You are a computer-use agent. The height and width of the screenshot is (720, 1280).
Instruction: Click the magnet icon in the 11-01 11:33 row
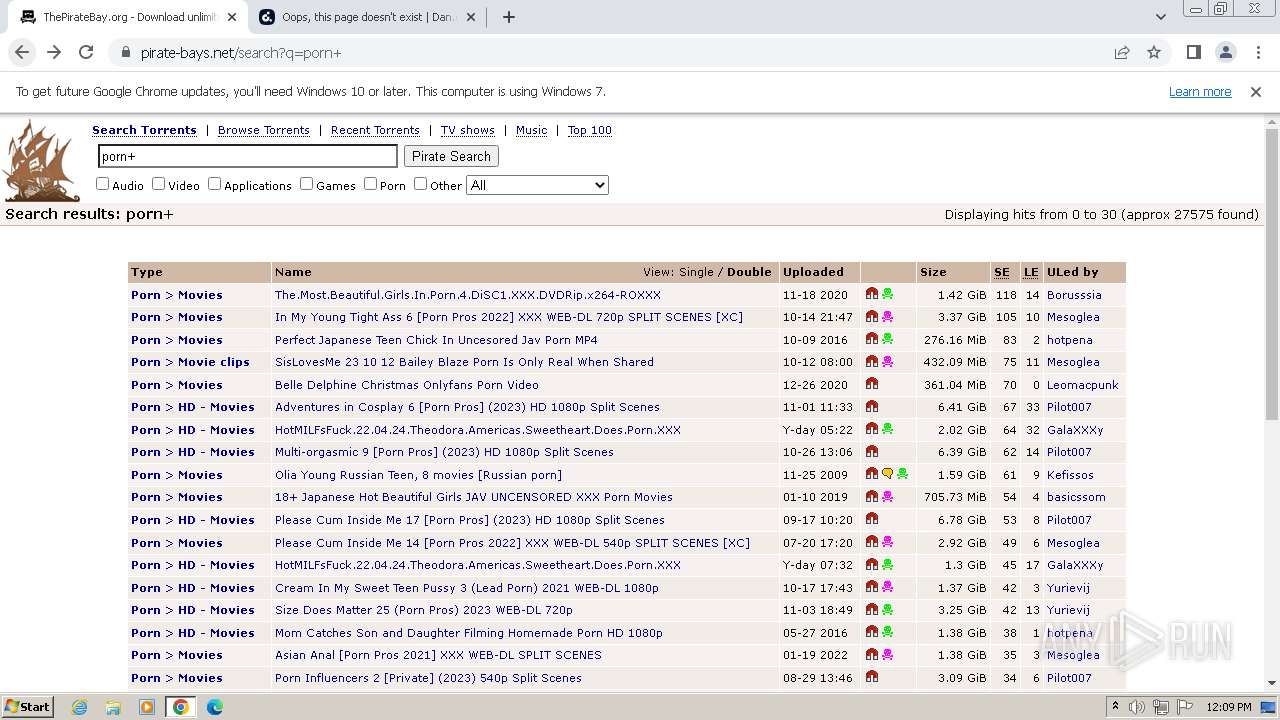[x=872, y=407]
